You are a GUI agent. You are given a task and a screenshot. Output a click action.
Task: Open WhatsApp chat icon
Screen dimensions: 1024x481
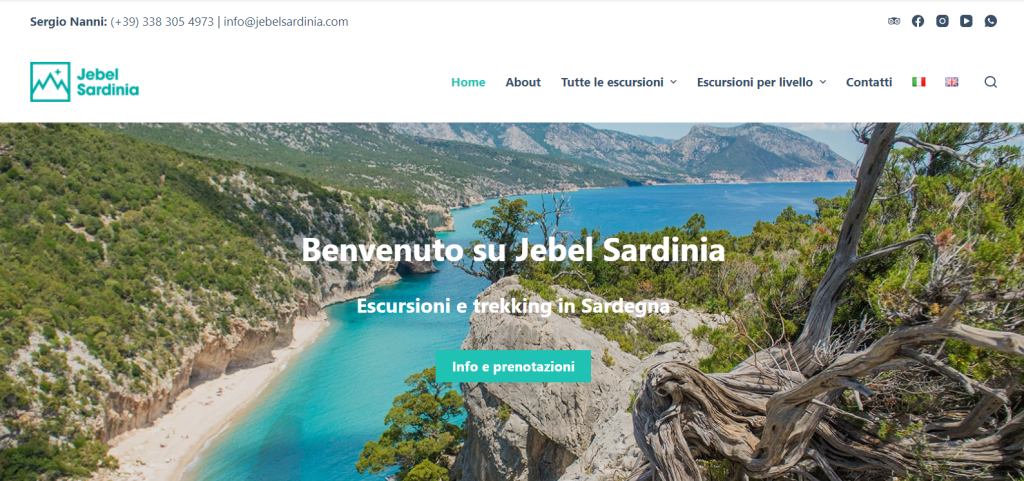pyautogui.click(x=991, y=21)
